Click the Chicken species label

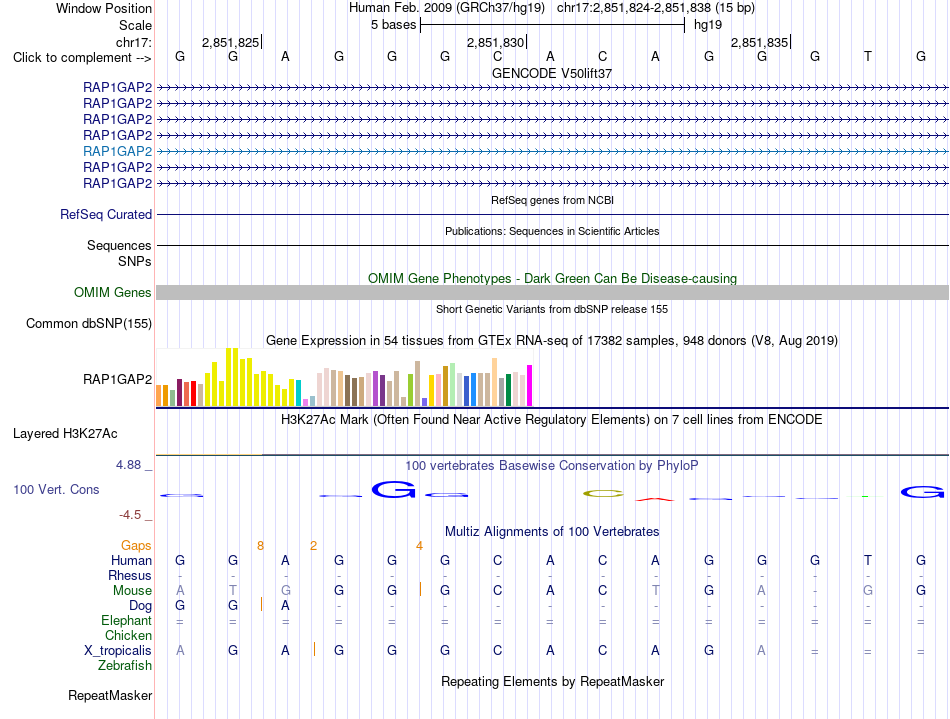[x=128, y=635]
